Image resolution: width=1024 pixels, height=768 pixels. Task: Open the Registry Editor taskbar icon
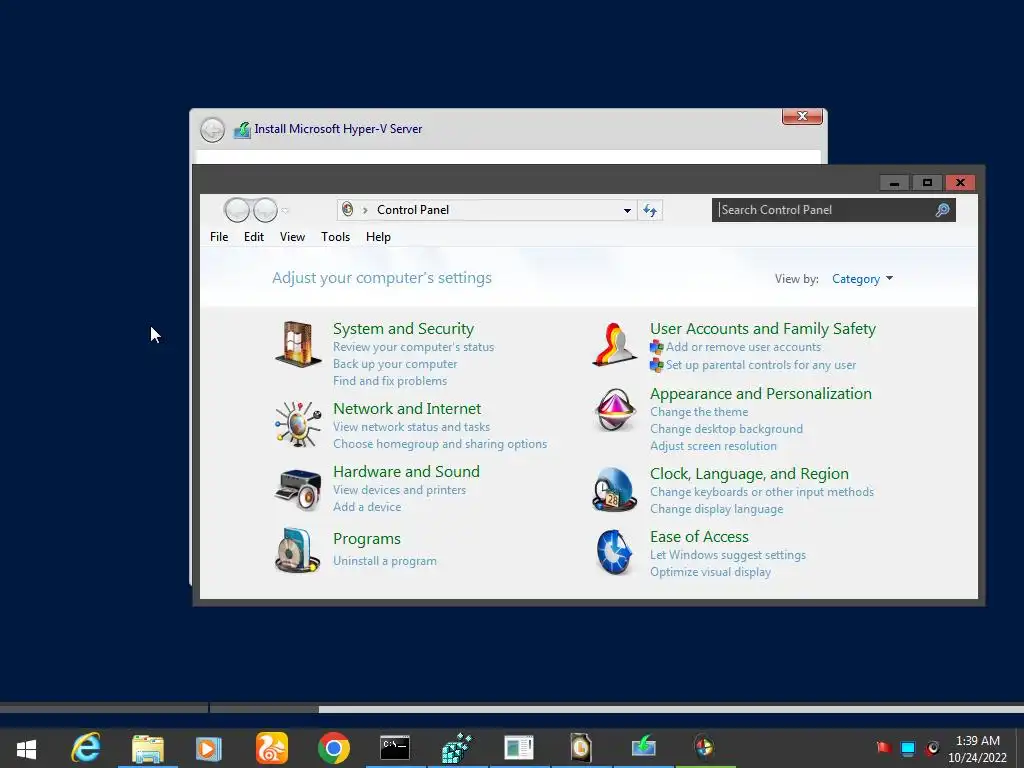coord(456,748)
